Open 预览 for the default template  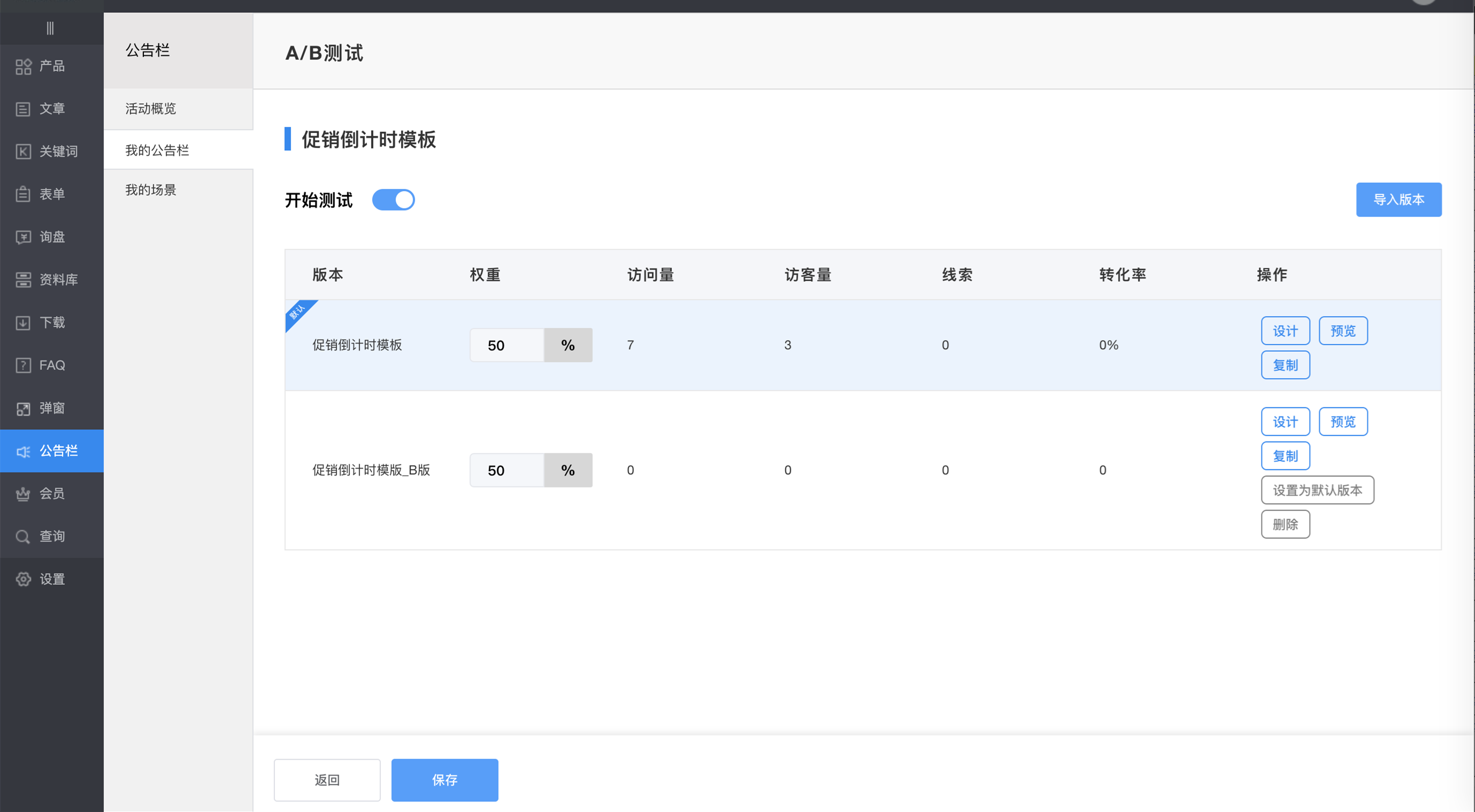1343,330
